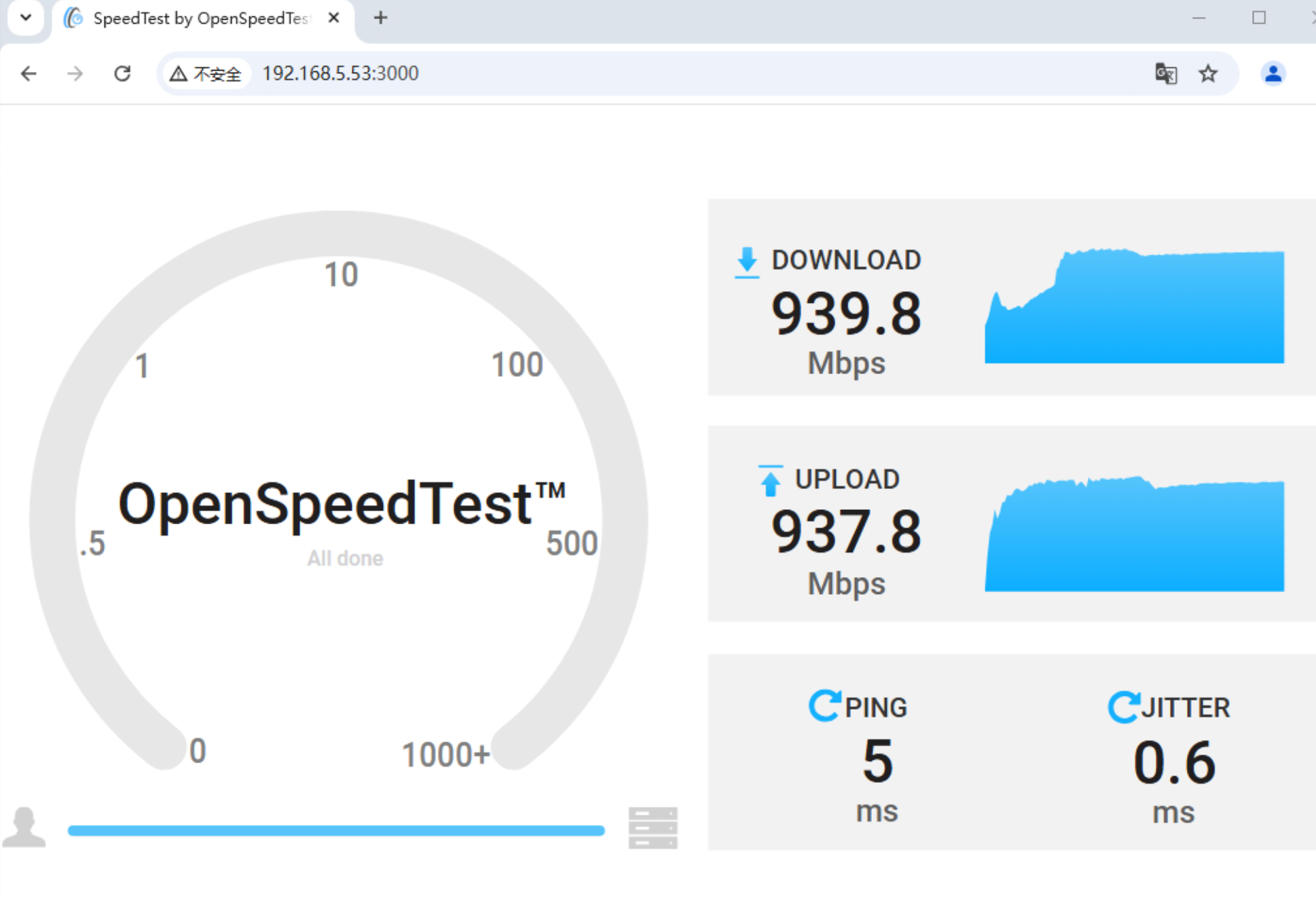
Task: Maximize the browser window
Action: click(1259, 18)
